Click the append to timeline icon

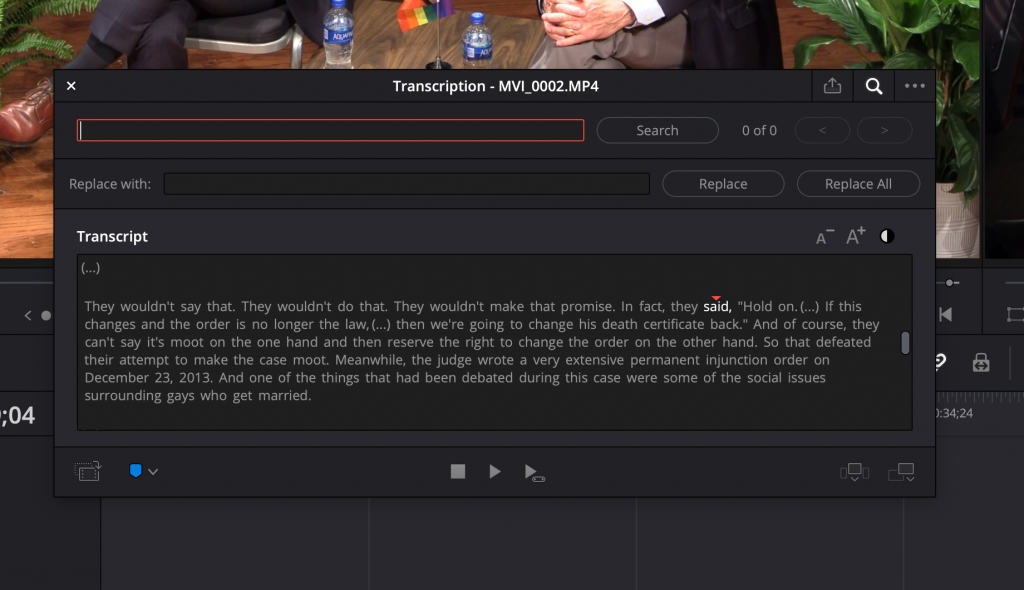coord(901,472)
